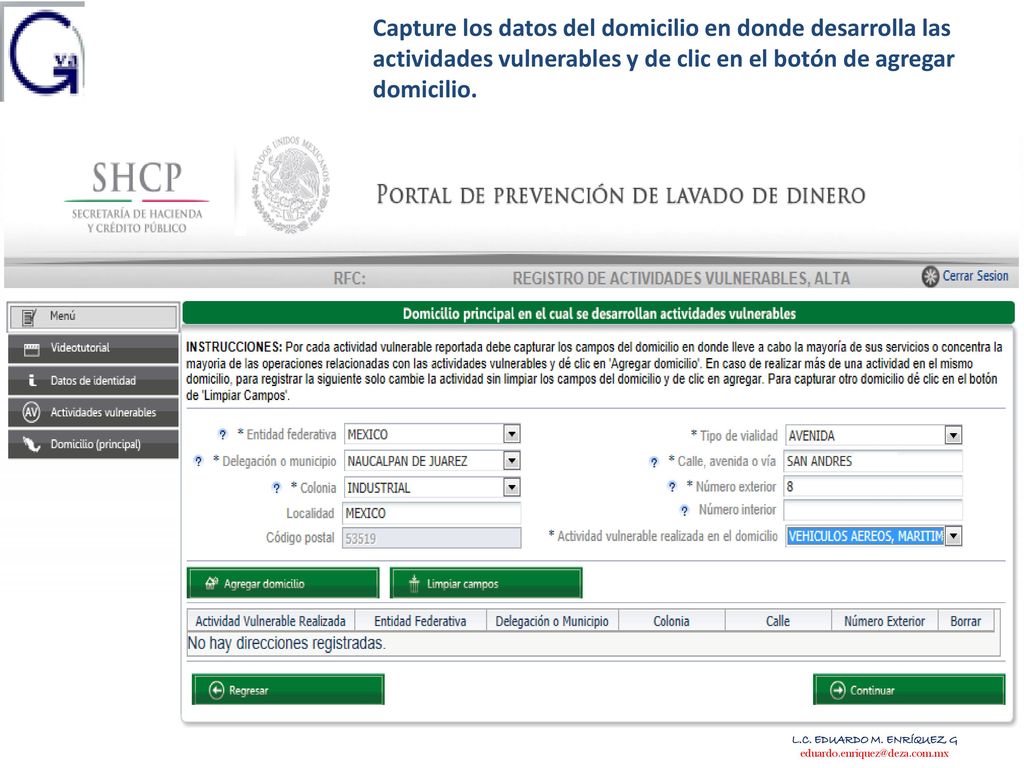Click the Calle, avenida o vía field
1024x768 pixels.
873,461
